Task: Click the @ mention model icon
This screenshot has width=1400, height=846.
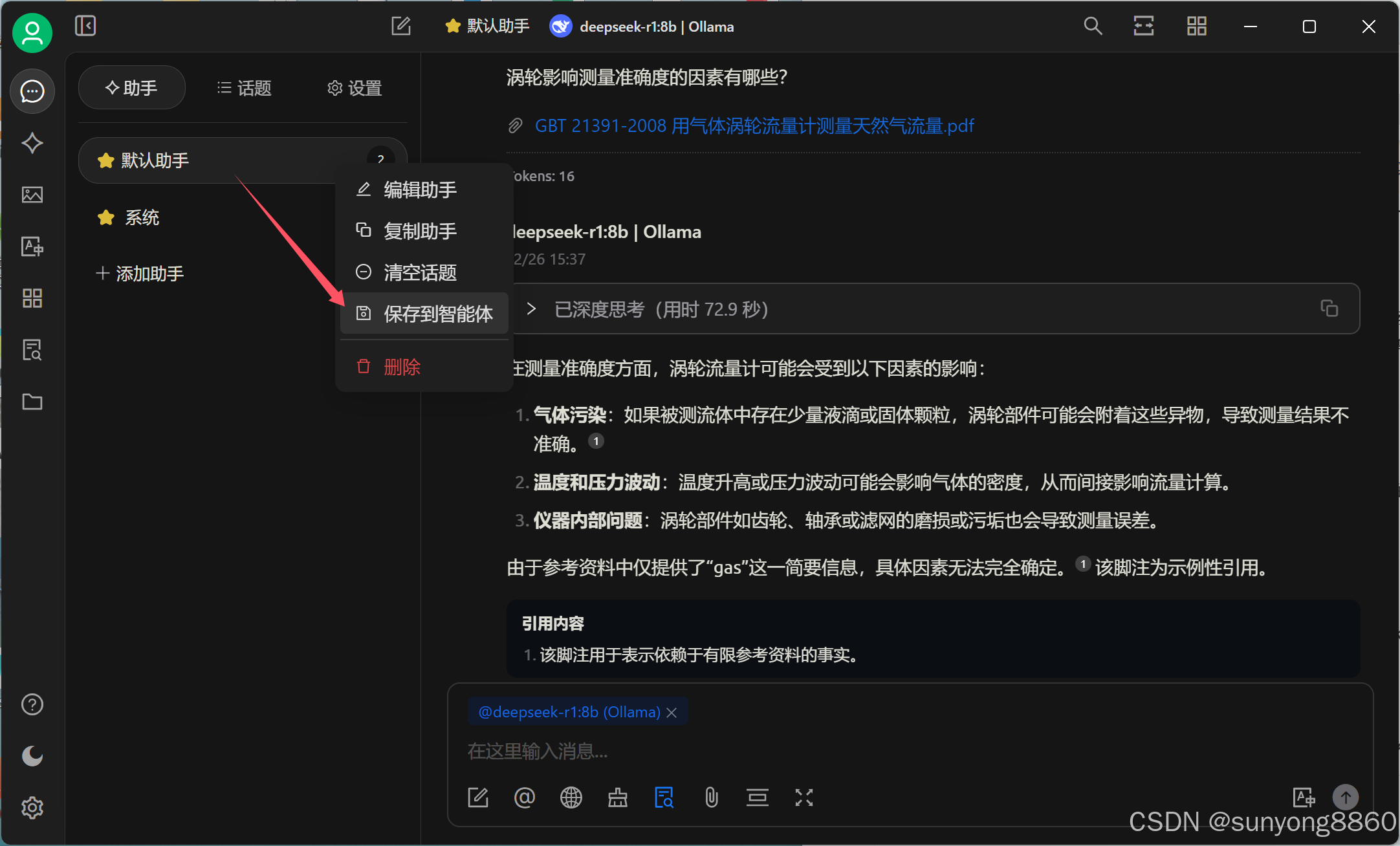Action: coord(524,797)
